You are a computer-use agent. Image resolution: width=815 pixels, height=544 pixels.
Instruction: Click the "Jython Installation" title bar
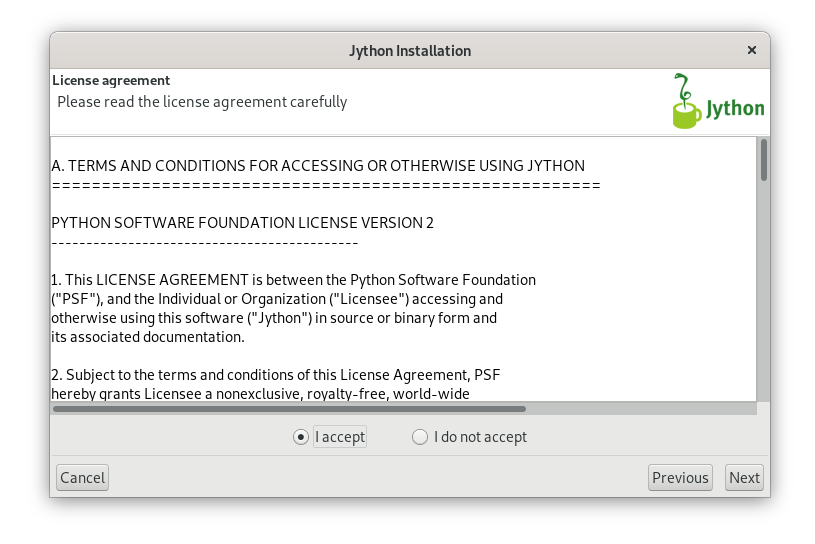click(410, 50)
